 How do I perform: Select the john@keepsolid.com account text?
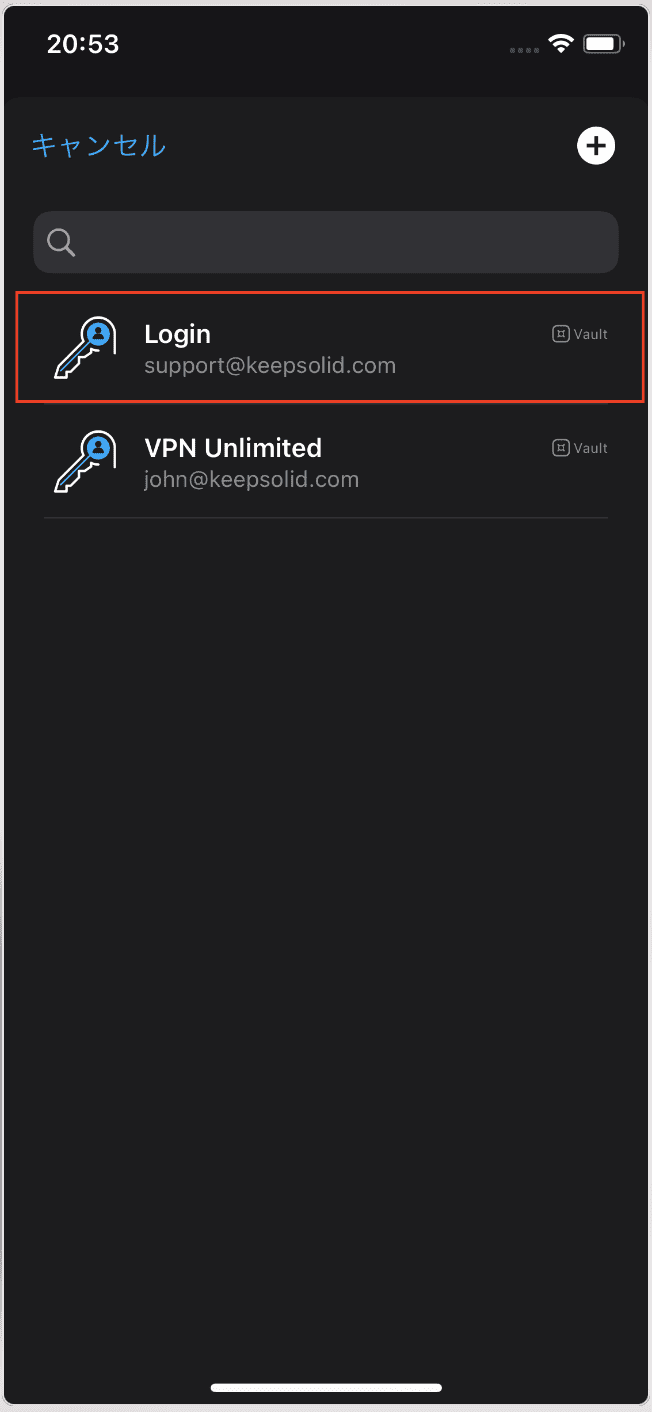pyautogui.click(x=251, y=480)
